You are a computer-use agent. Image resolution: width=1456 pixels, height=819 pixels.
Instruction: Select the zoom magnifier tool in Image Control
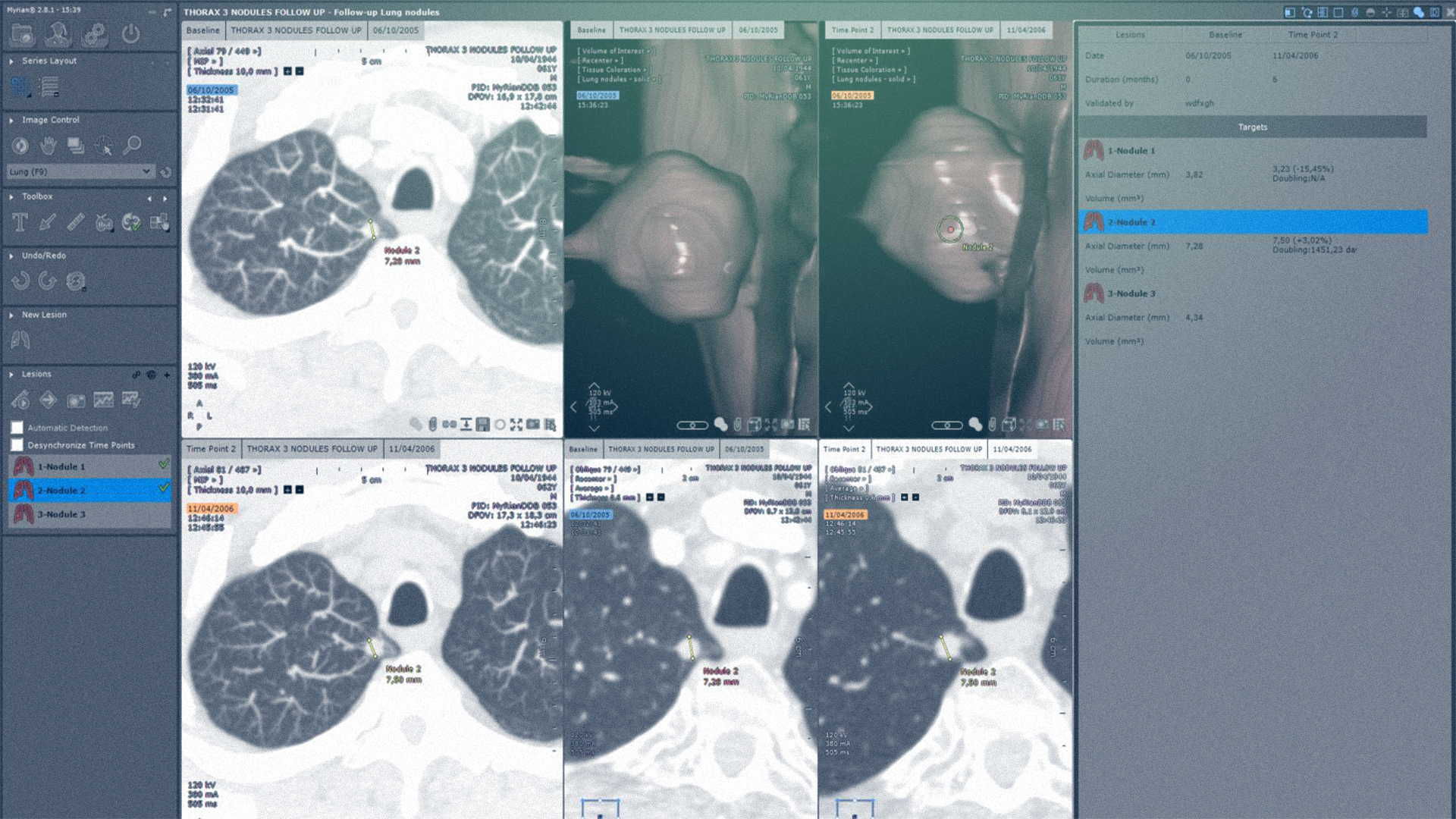point(132,144)
